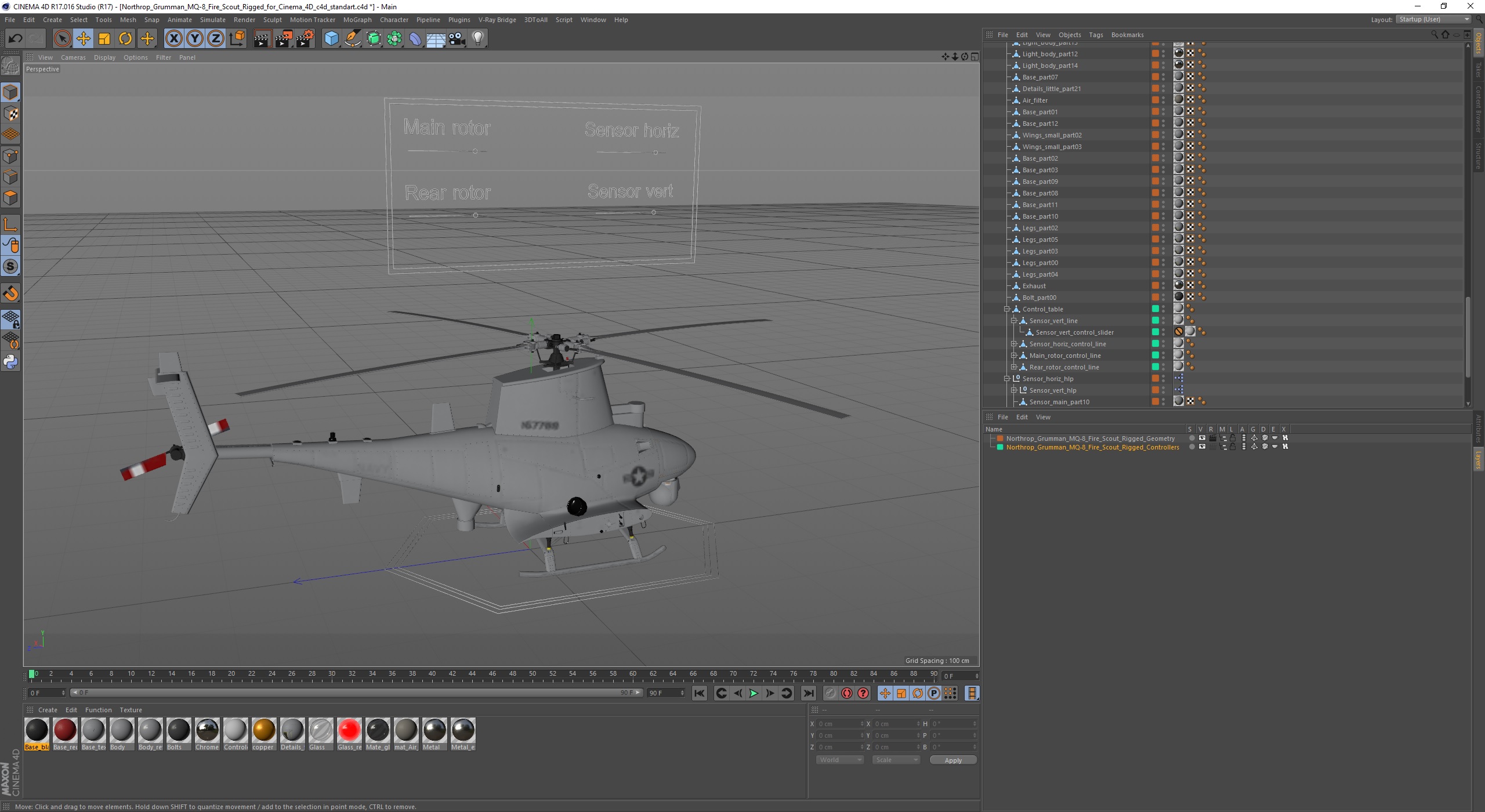Open the Simulate menu

(x=213, y=20)
